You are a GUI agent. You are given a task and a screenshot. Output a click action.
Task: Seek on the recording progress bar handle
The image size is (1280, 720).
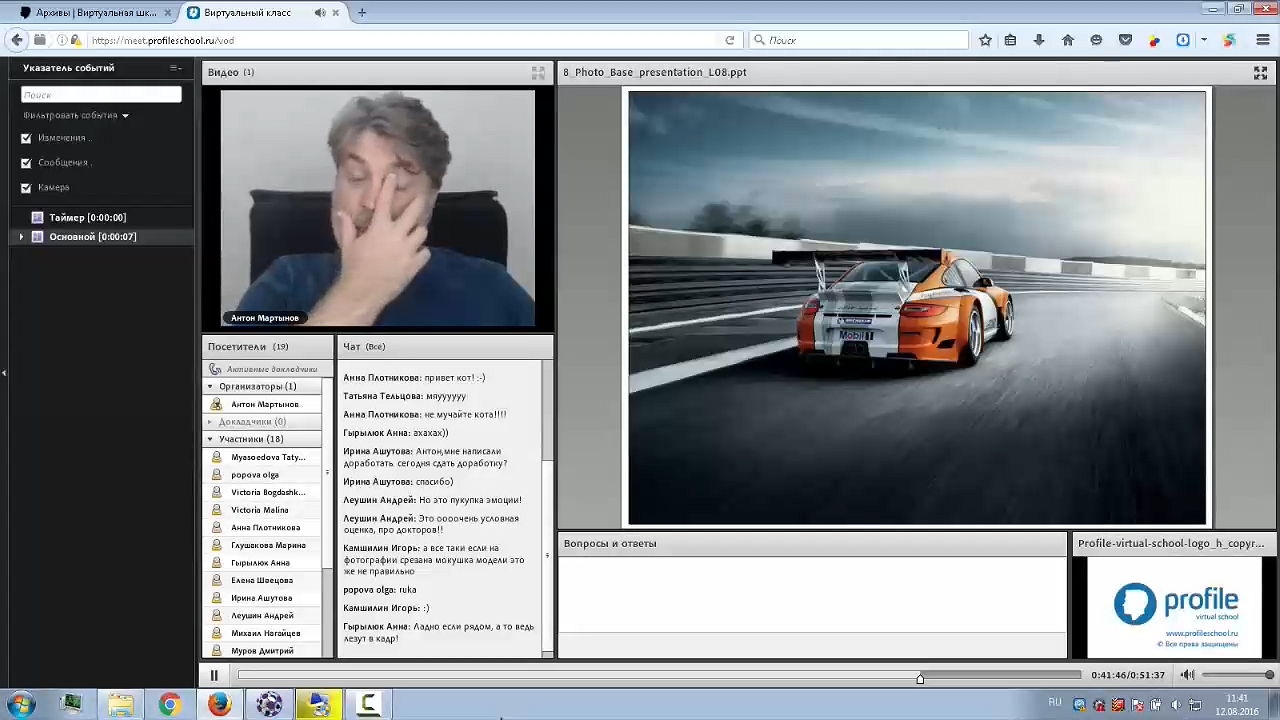coord(920,678)
